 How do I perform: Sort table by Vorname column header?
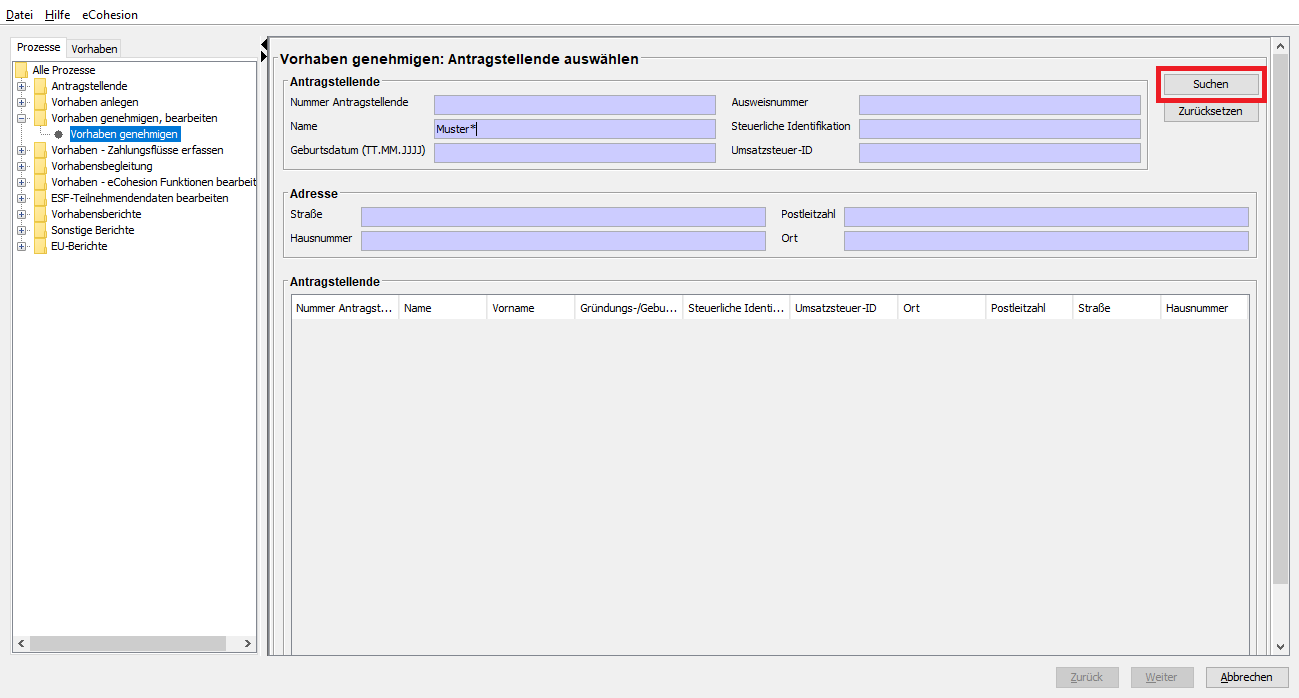[531, 308]
